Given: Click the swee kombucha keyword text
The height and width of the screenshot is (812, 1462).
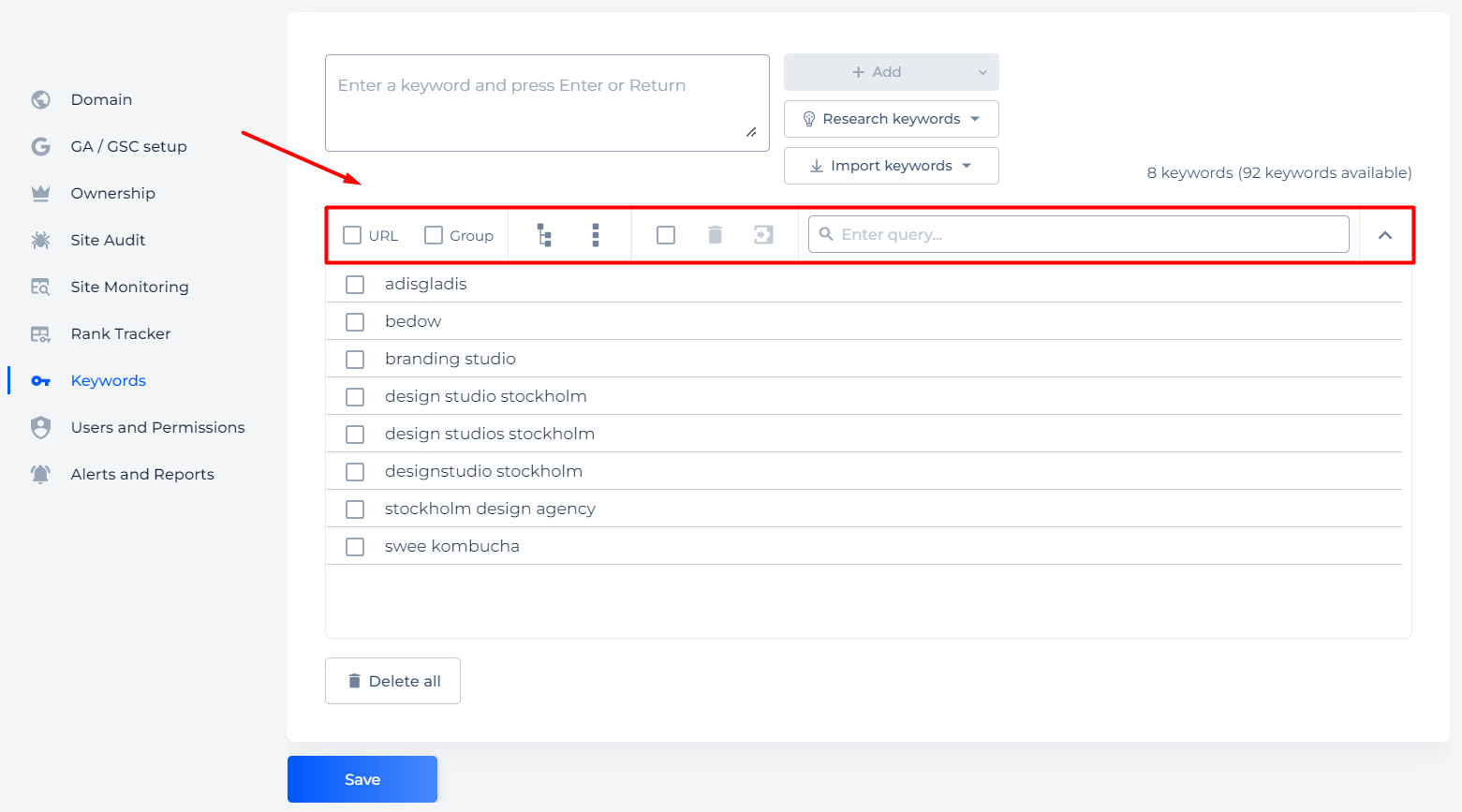Looking at the screenshot, I should [452, 546].
